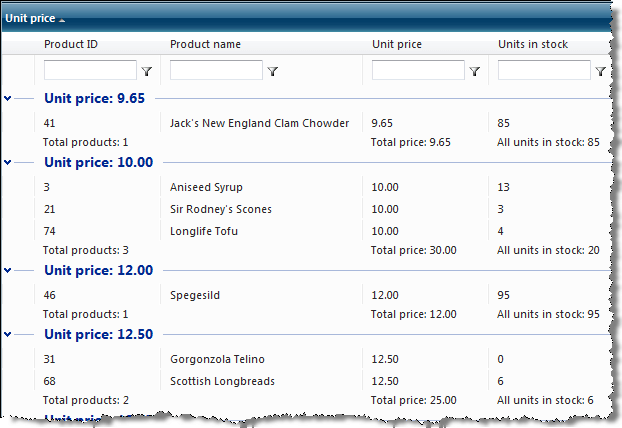Screen dimensions: 622x428
Task: Collapse the Unit price: 12.50 group
Action: point(8,333)
